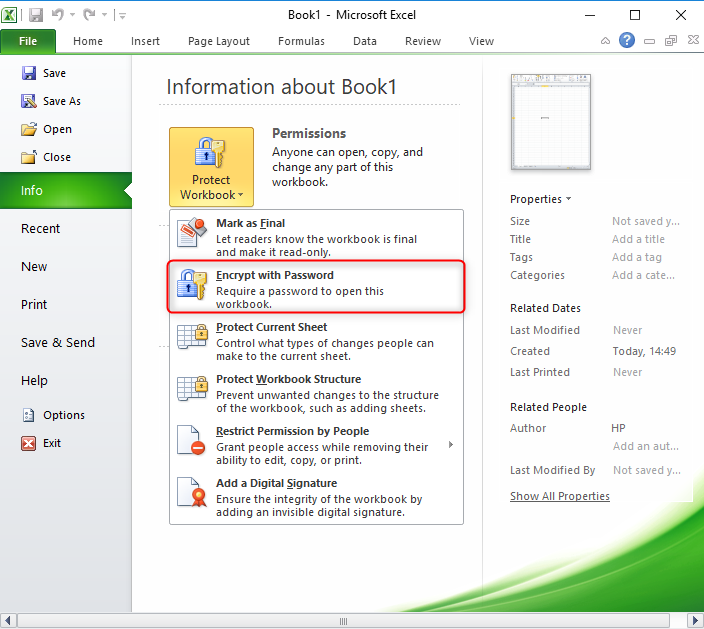Choose Protect Current Sheet option
Viewport: 704px width, 629px height.
(316, 341)
